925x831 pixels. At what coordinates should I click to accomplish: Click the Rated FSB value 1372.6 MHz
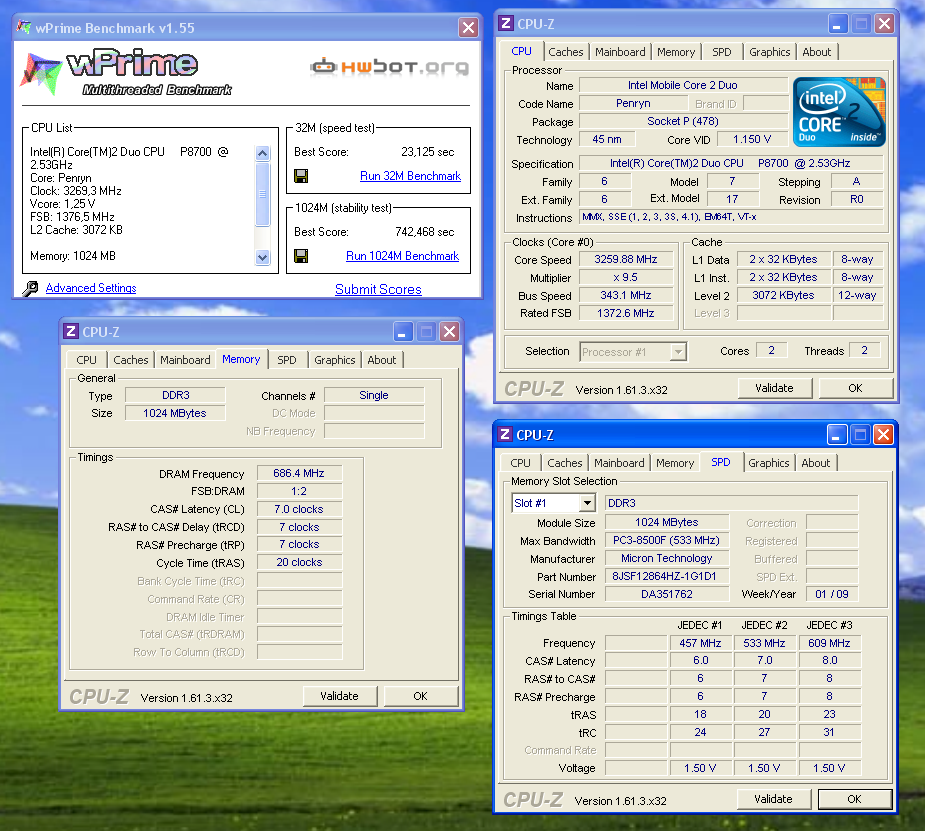626,313
